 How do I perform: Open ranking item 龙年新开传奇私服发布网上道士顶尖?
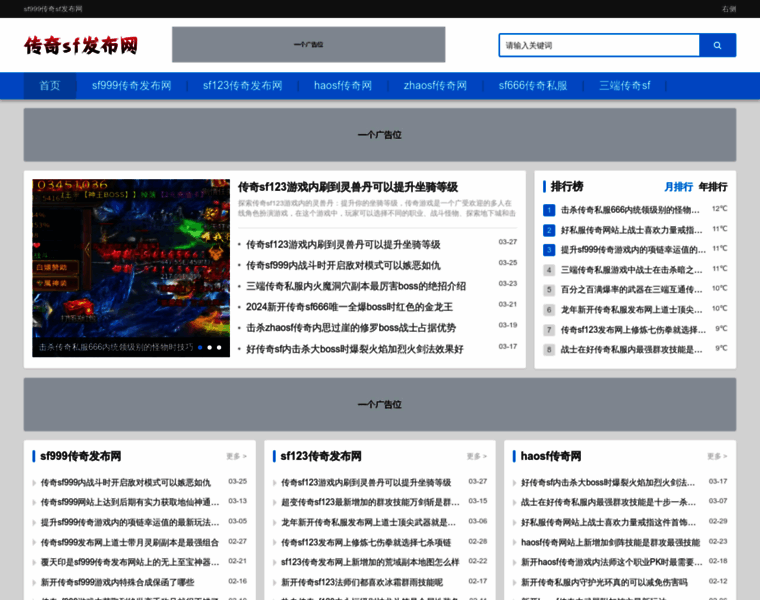[632, 310]
